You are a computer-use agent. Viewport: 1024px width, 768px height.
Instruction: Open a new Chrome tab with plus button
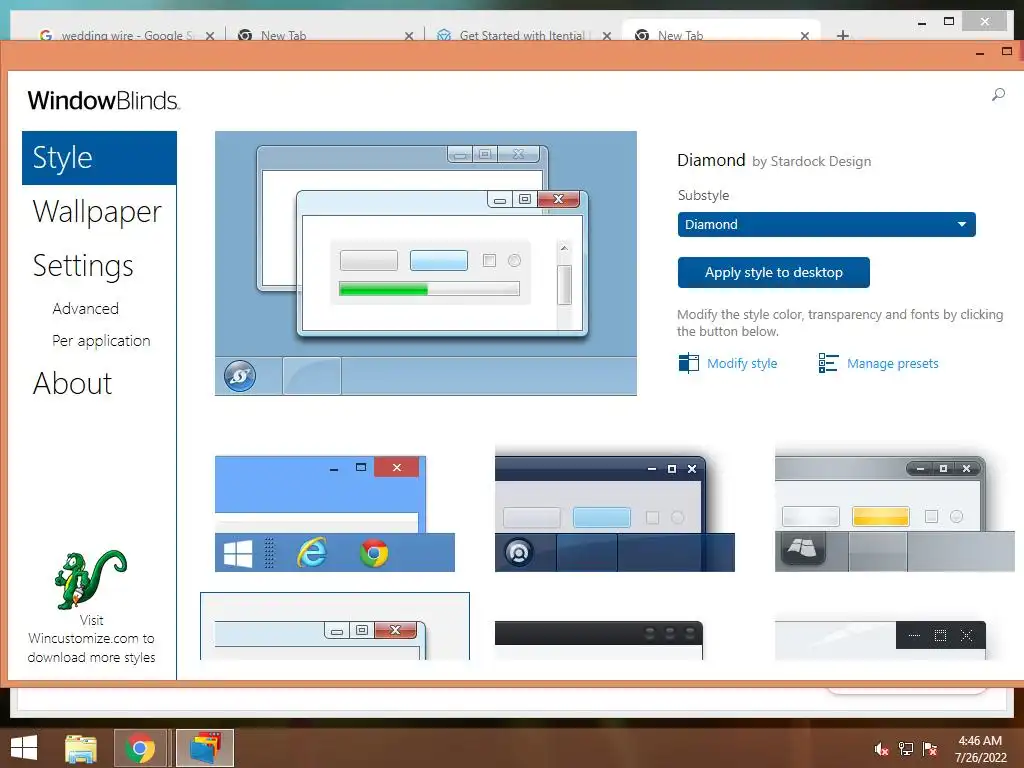(843, 35)
